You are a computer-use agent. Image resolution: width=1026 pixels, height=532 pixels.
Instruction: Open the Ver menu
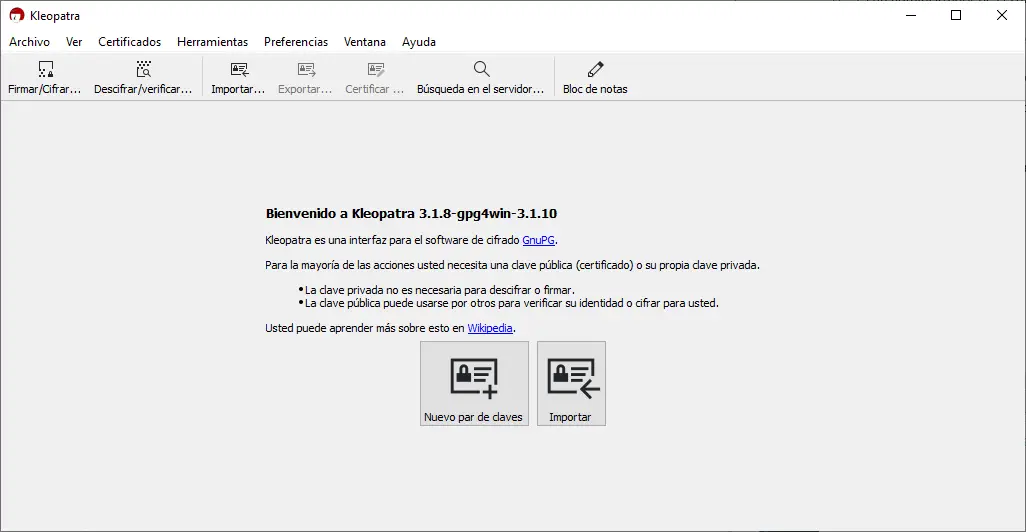(74, 42)
